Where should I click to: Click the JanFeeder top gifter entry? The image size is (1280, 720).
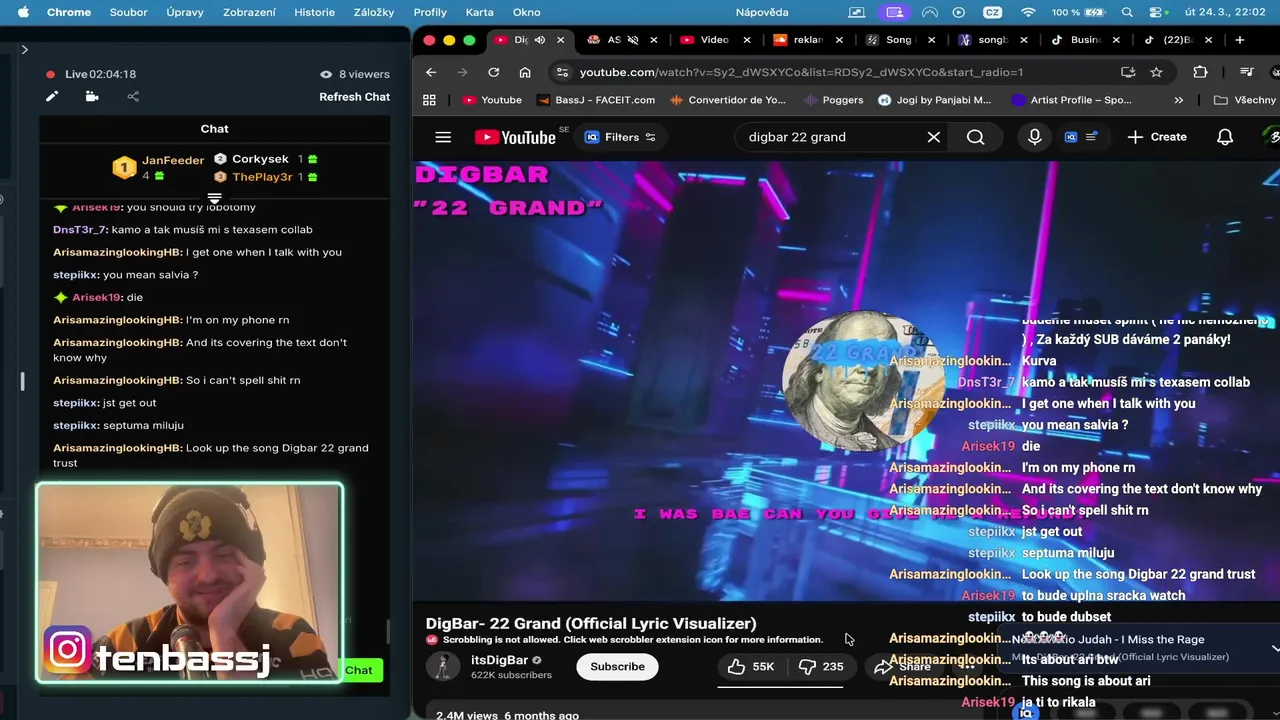158,167
